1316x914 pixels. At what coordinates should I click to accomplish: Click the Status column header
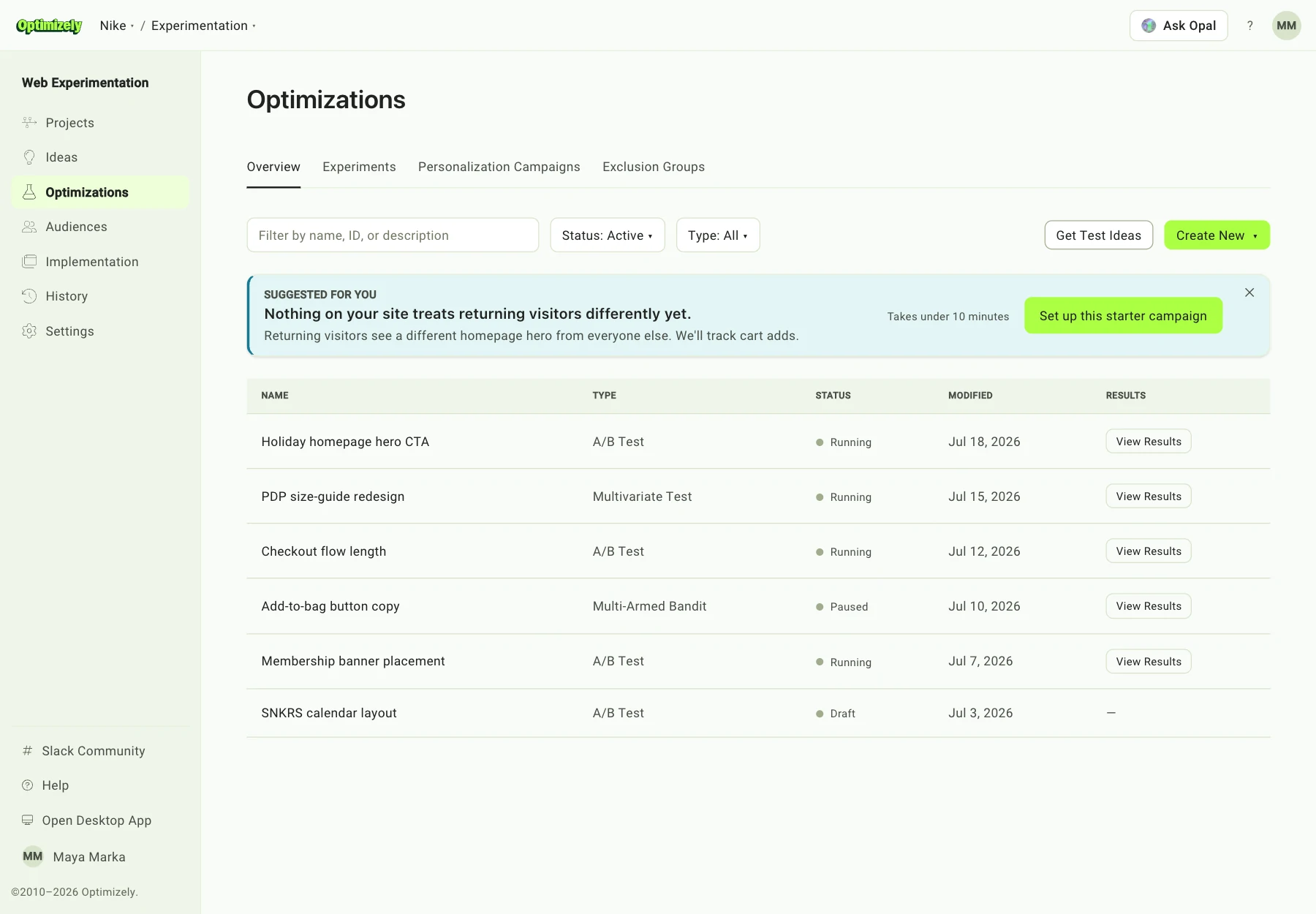(x=833, y=396)
